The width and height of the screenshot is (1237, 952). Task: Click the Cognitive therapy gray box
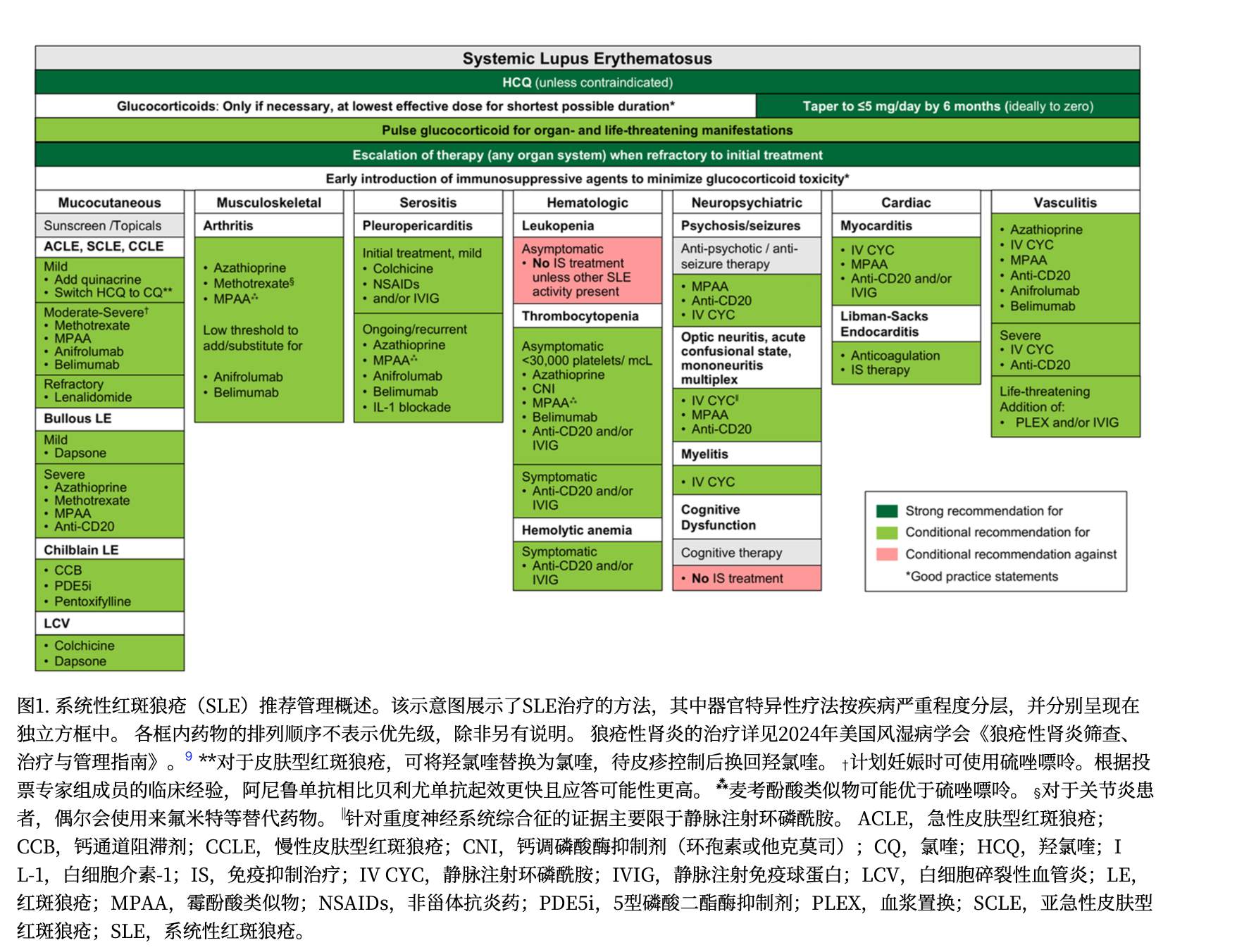[x=746, y=553]
